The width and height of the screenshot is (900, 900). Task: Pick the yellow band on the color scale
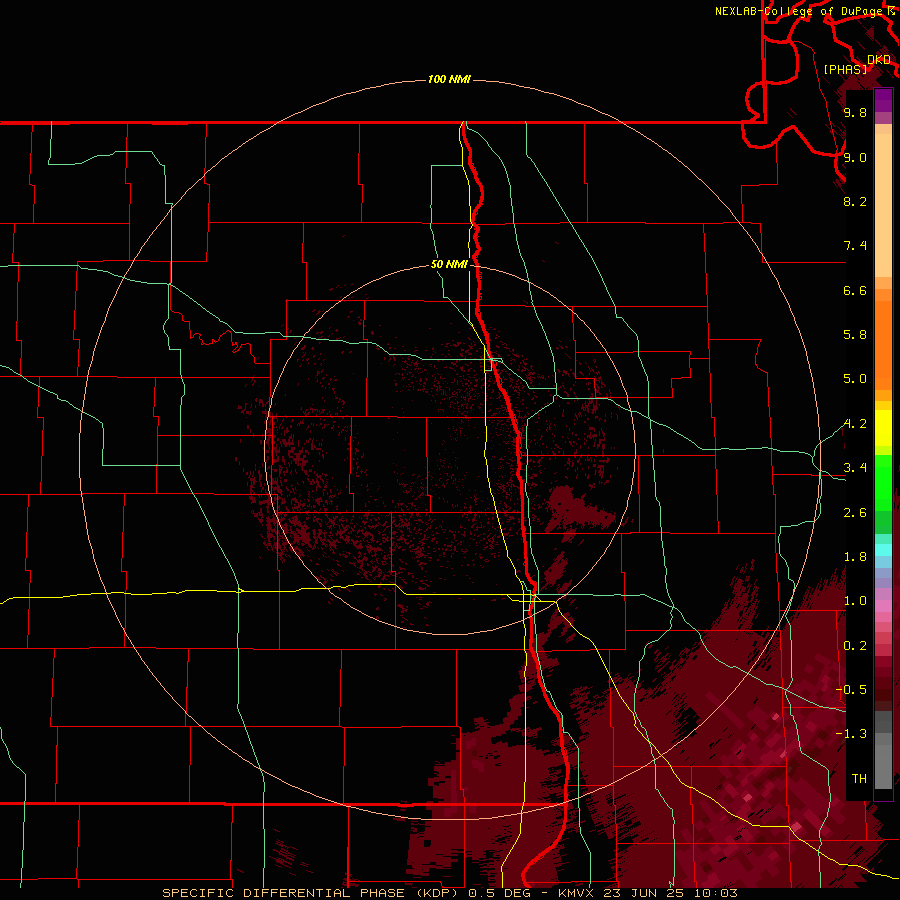(x=883, y=428)
